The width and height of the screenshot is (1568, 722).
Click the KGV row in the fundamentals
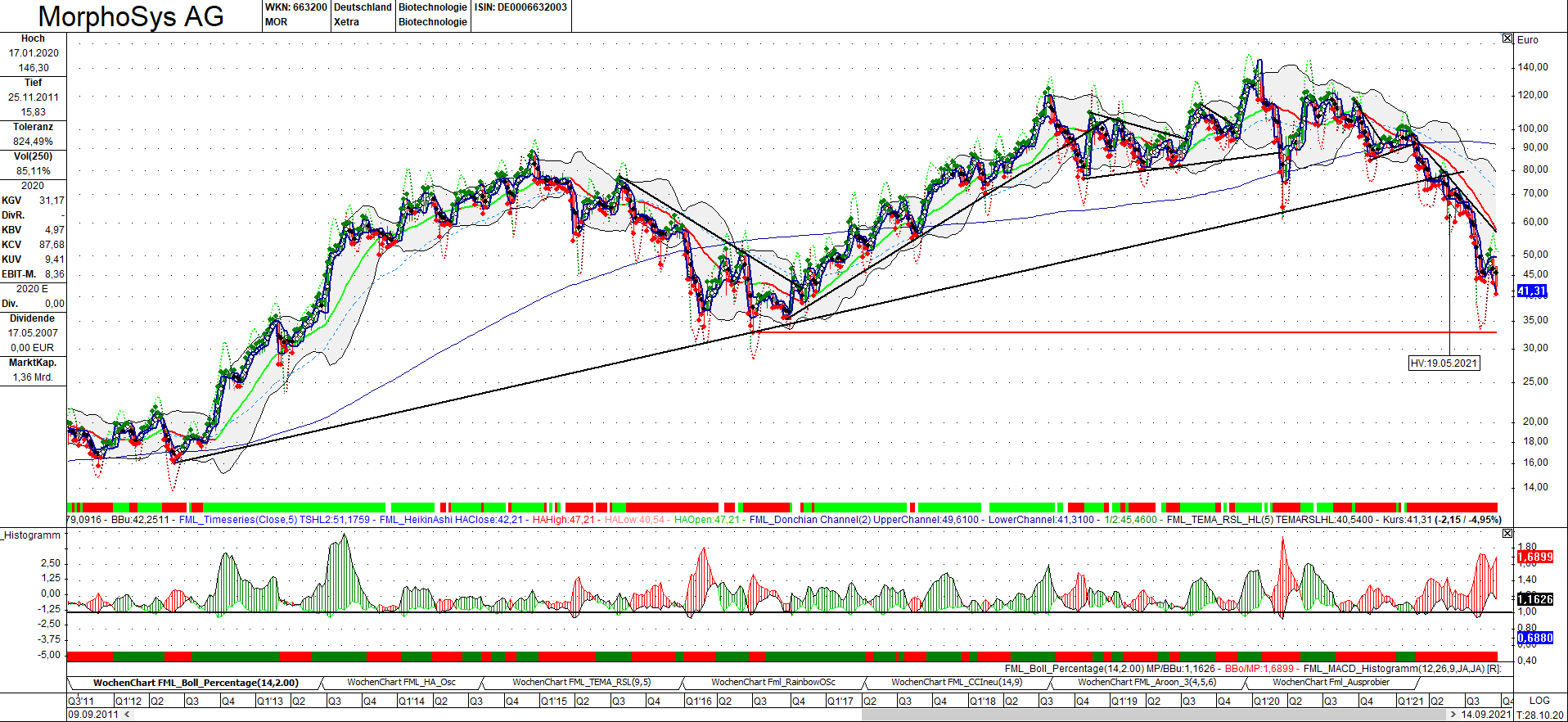[x=33, y=201]
